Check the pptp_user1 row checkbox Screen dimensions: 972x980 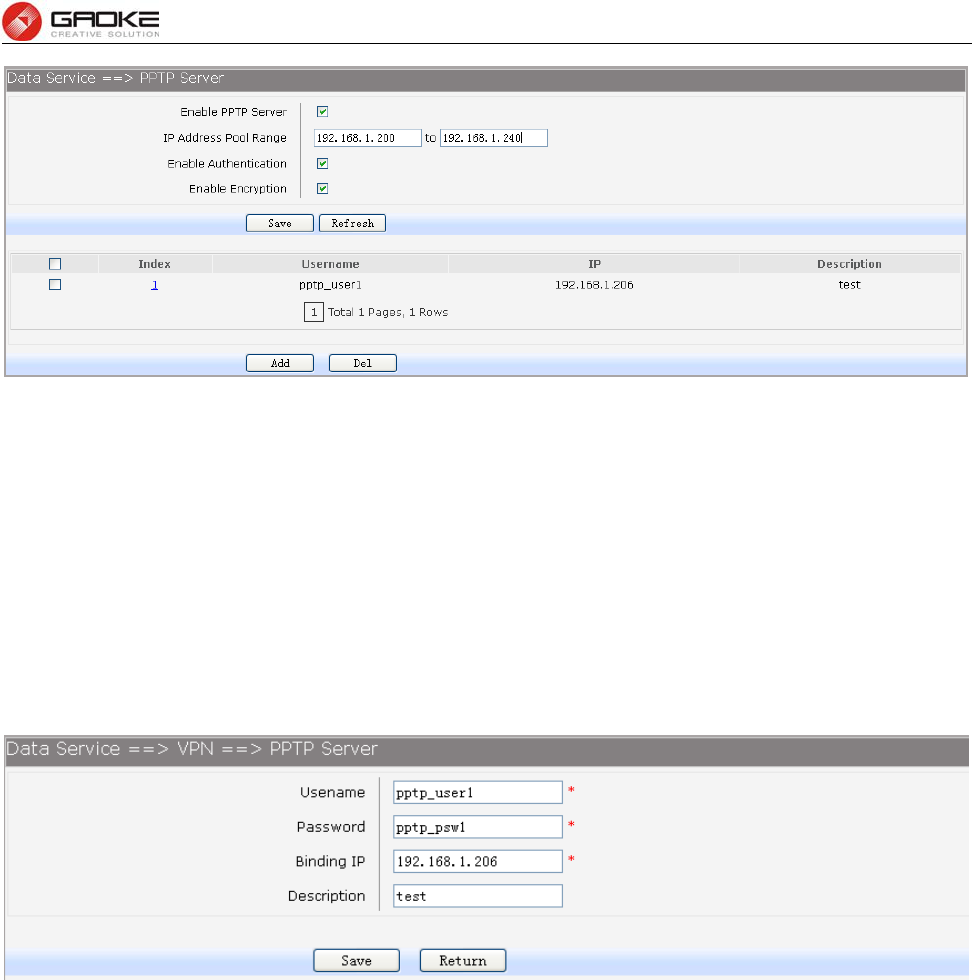tap(55, 284)
